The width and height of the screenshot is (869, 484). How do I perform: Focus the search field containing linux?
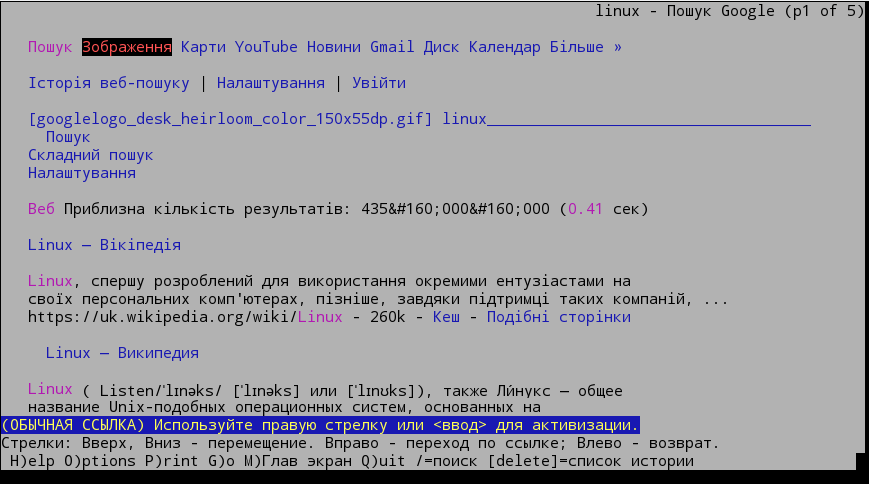tap(626, 119)
